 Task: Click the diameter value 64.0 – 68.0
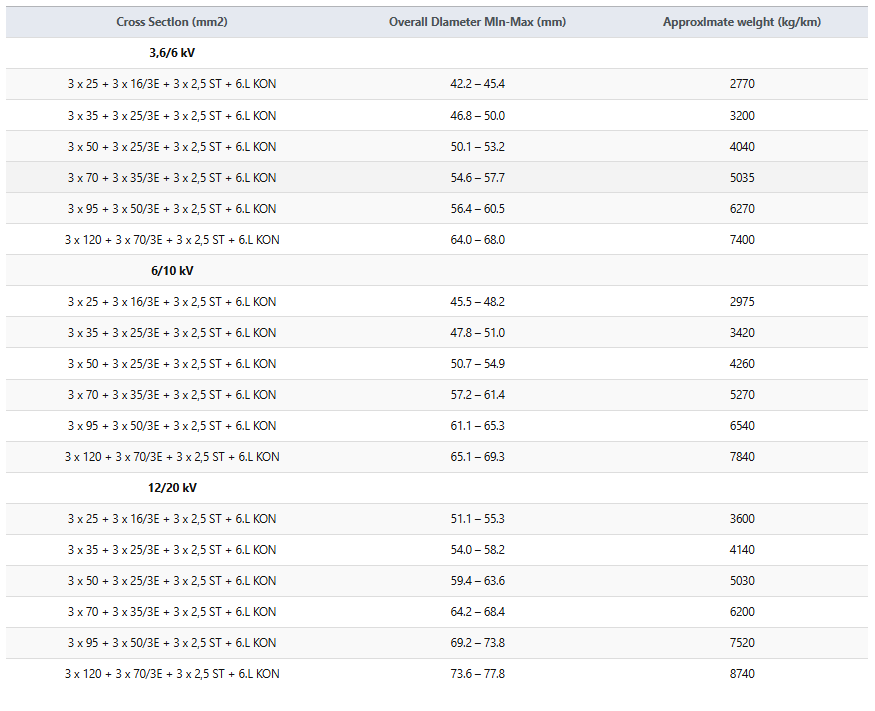click(x=478, y=240)
